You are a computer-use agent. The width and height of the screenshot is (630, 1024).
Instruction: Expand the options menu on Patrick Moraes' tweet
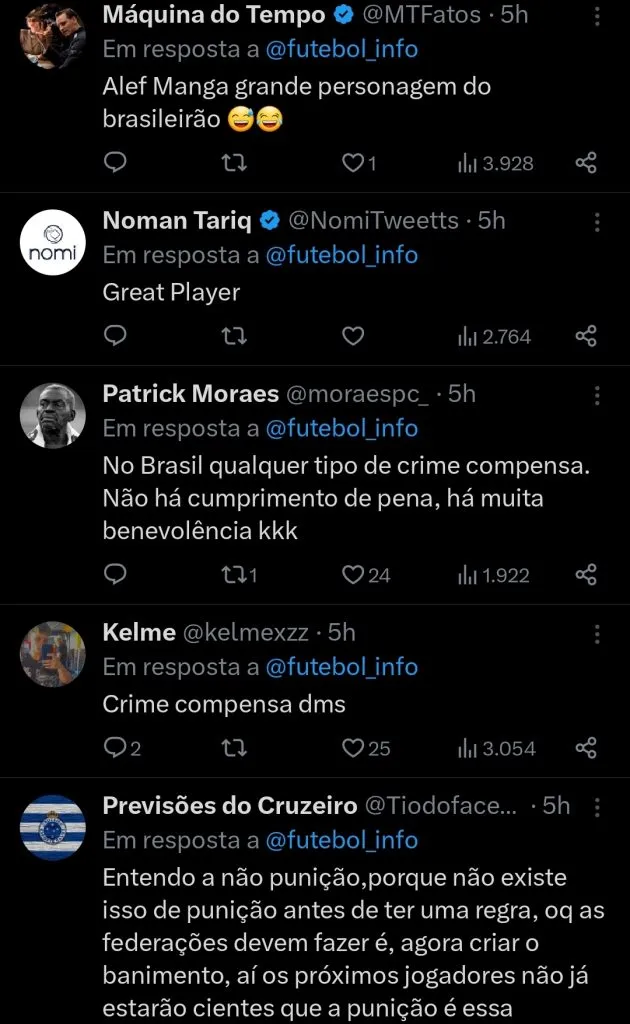(597, 392)
